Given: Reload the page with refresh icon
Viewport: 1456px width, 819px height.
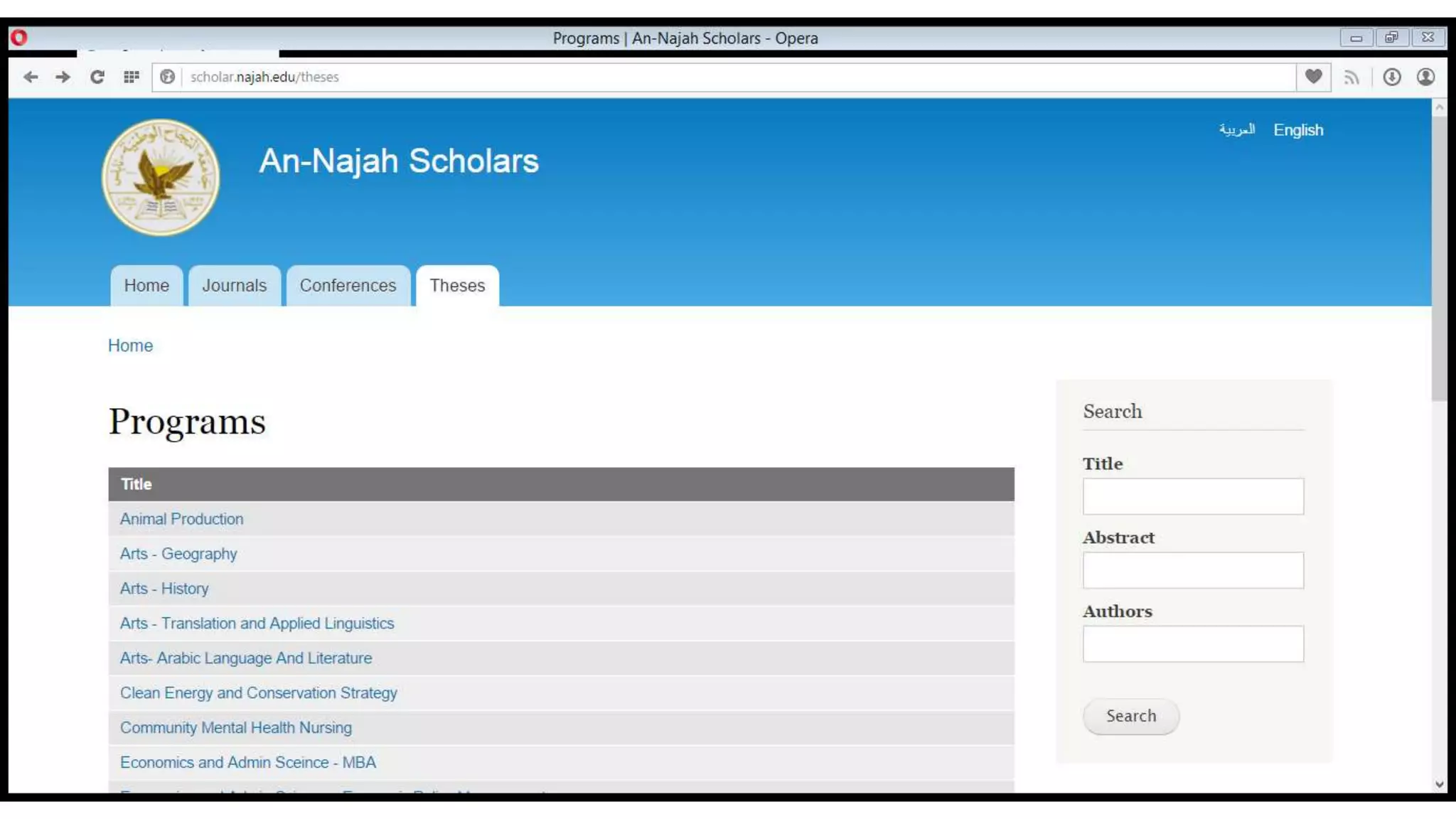Looking at the screenshot, I should tap(97, 77).
